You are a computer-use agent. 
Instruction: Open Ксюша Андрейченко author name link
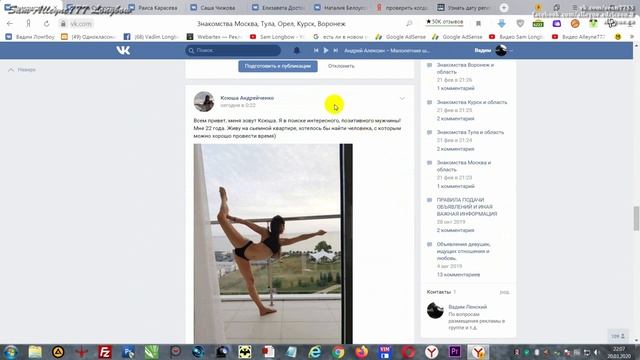[247, 98]
